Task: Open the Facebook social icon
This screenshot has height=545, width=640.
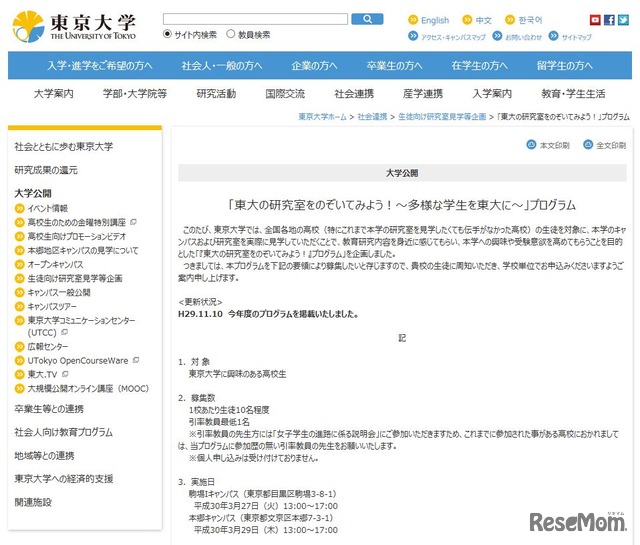Action: point(609,20)
